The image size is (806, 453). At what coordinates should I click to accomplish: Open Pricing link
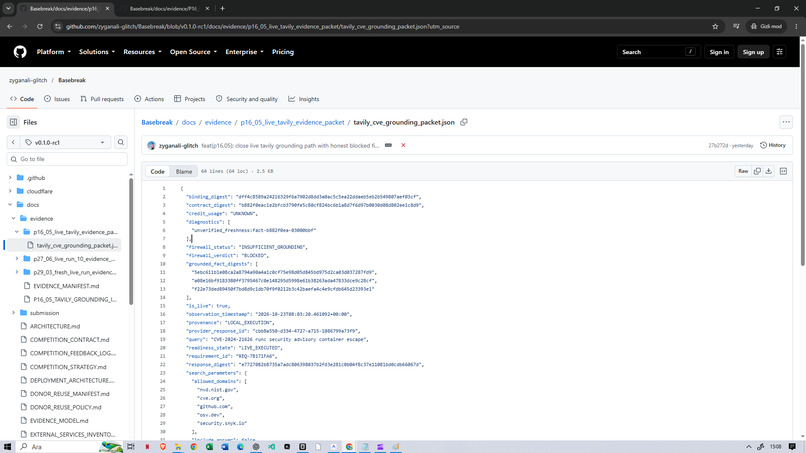[283, 52]
